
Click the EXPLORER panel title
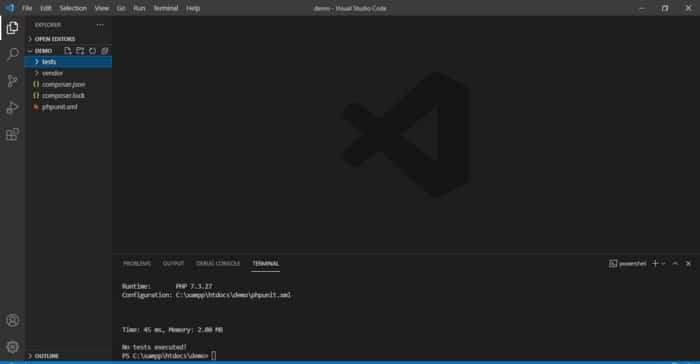point(48,25)
